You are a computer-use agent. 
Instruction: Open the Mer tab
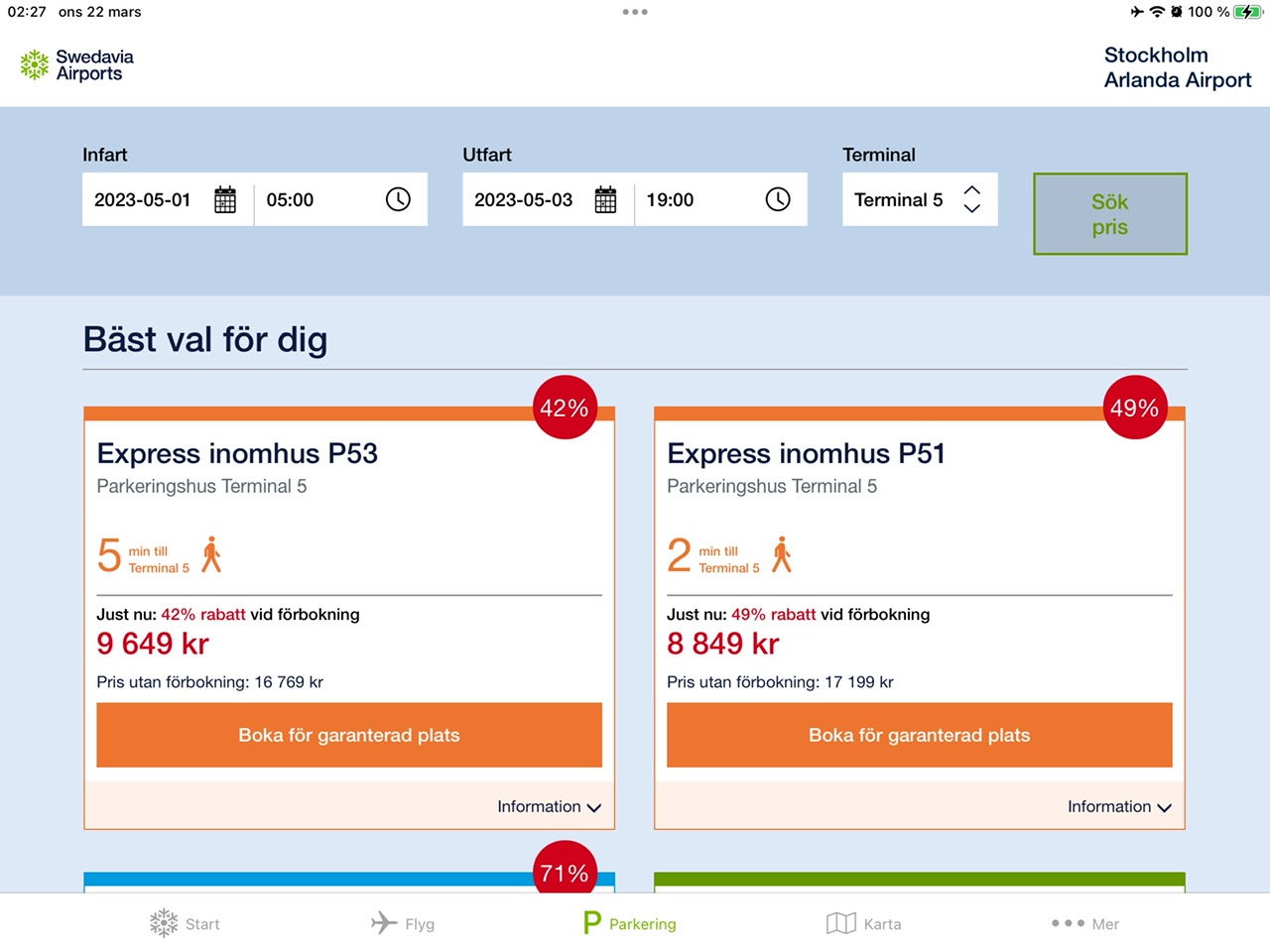click(1084, 923)
